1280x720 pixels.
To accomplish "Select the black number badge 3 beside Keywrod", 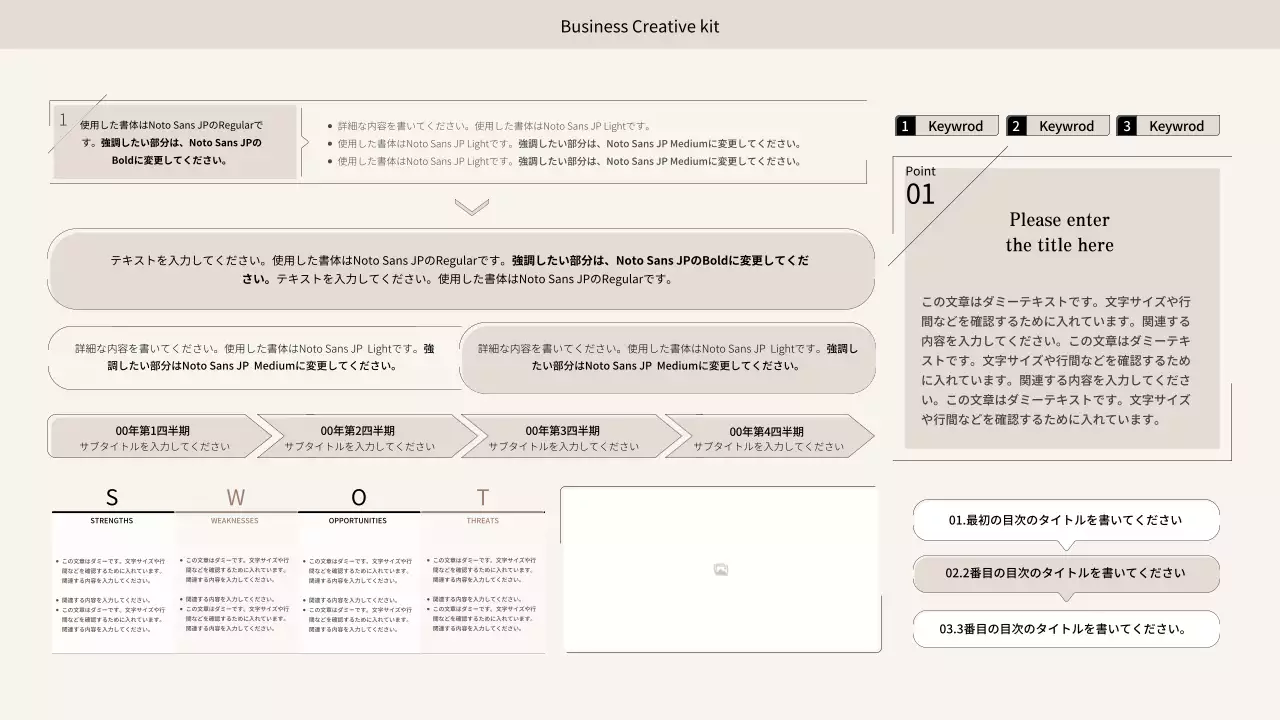I will (1127, 125).
